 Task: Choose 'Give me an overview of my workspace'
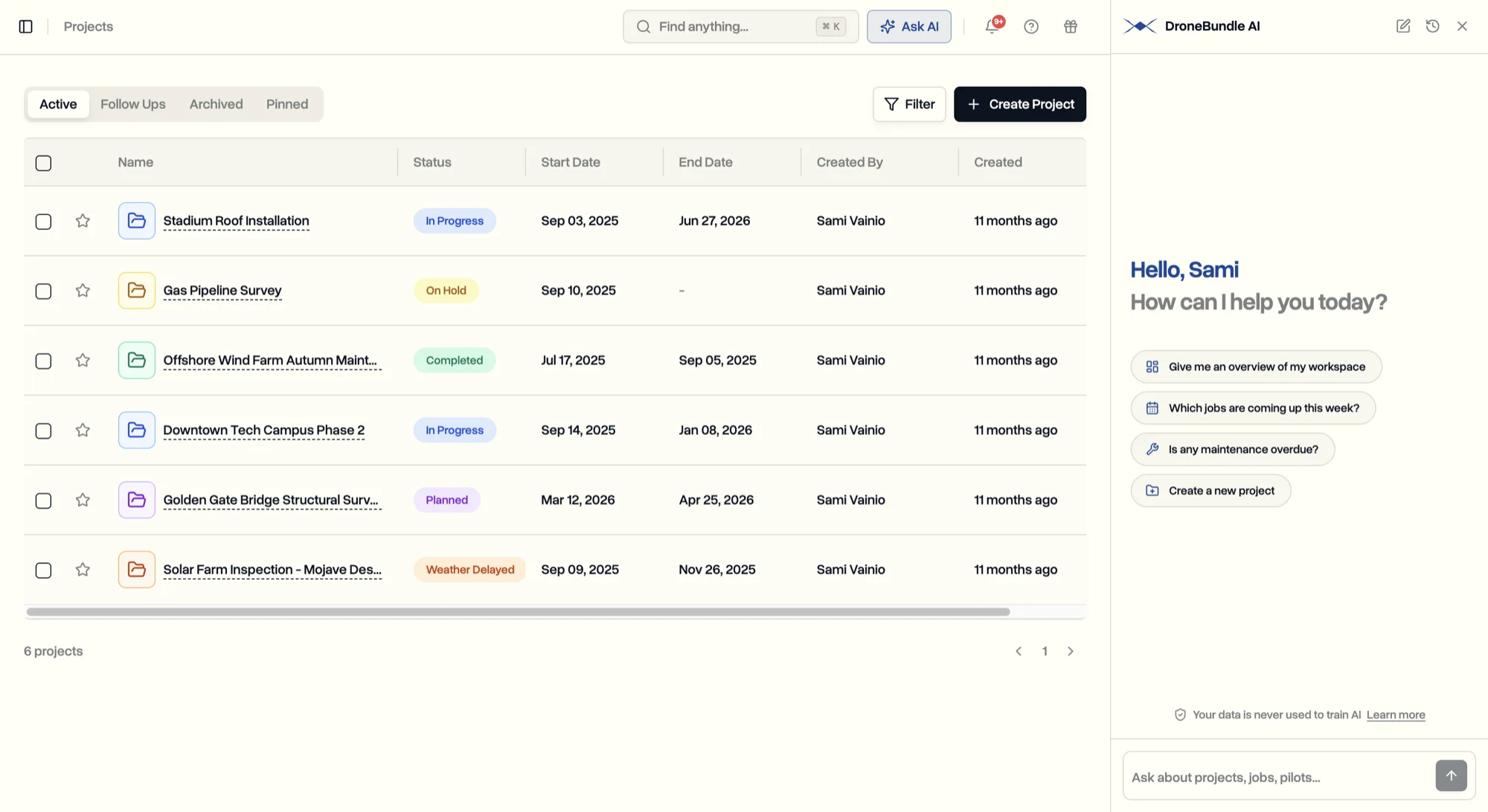[x=1257, y=367]
